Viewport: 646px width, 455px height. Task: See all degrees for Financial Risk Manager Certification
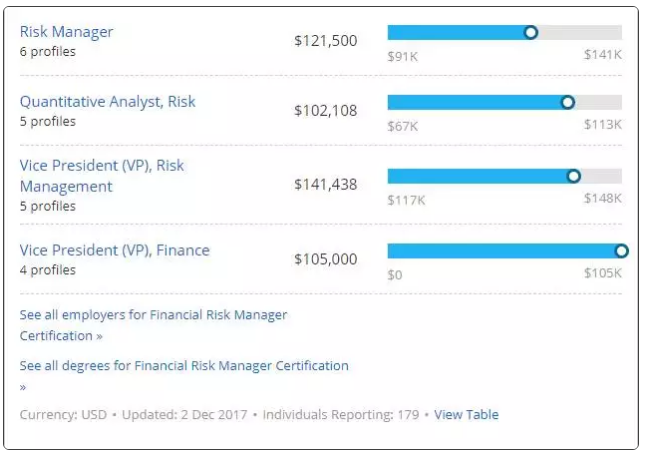(x=184, y=366)
